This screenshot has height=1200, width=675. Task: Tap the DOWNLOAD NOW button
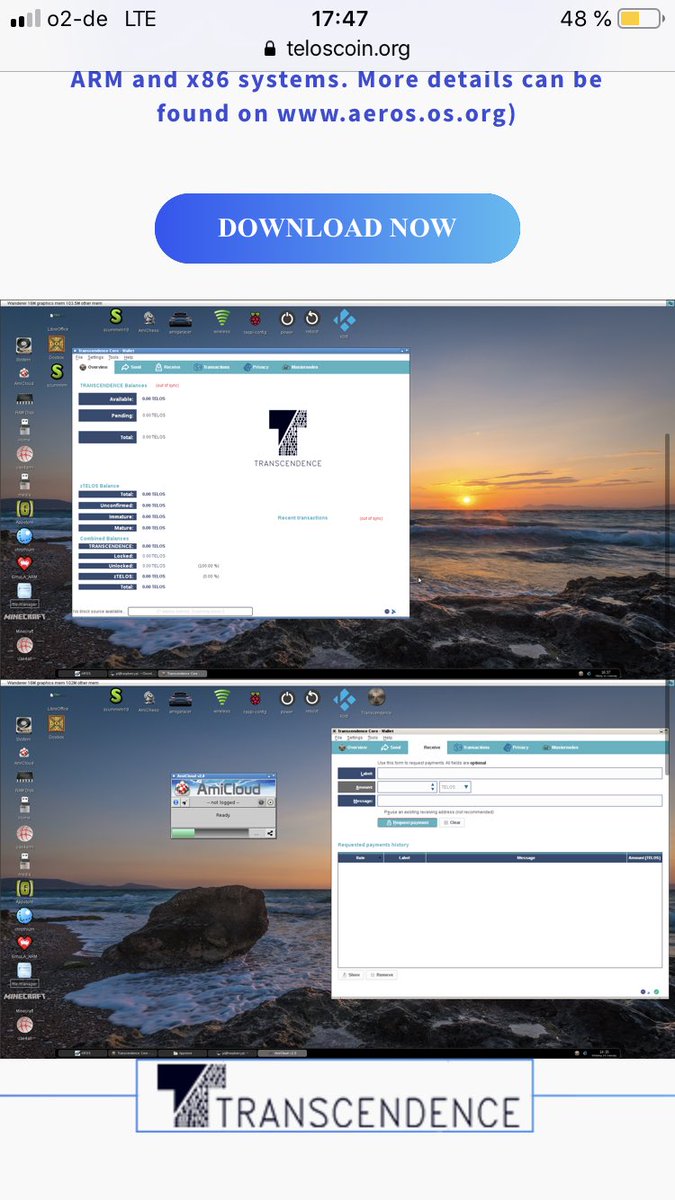(337, 228)
